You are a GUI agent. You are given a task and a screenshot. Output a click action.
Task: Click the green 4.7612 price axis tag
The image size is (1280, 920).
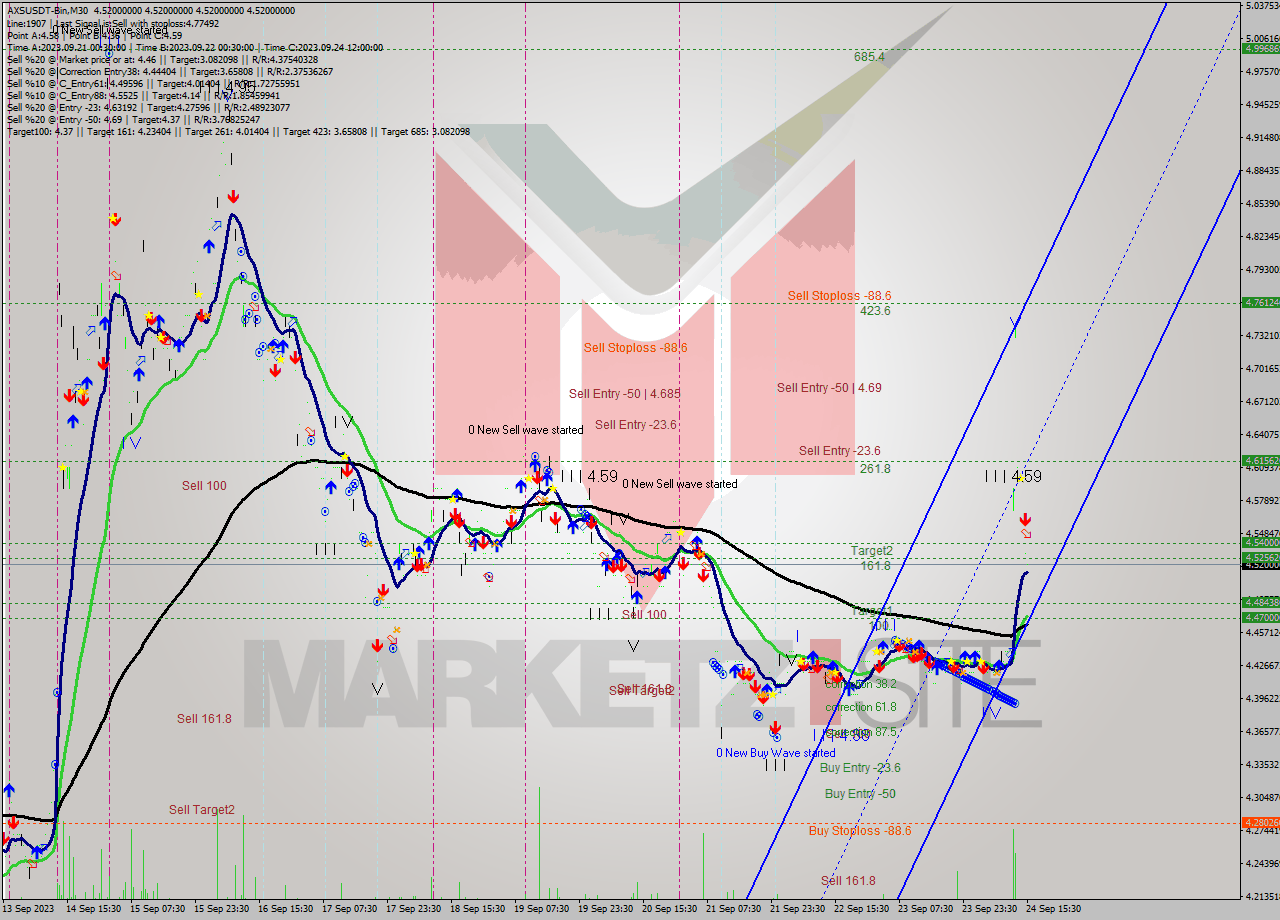pyautogui.click(x=1260, y=302)
